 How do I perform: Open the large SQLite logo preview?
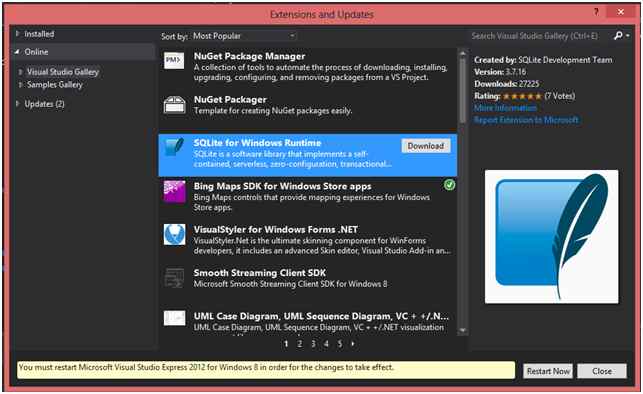[552, 237]
